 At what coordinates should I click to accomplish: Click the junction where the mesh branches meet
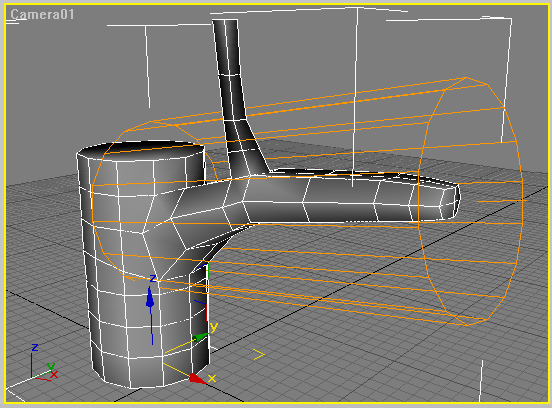[x=243, y=190]
